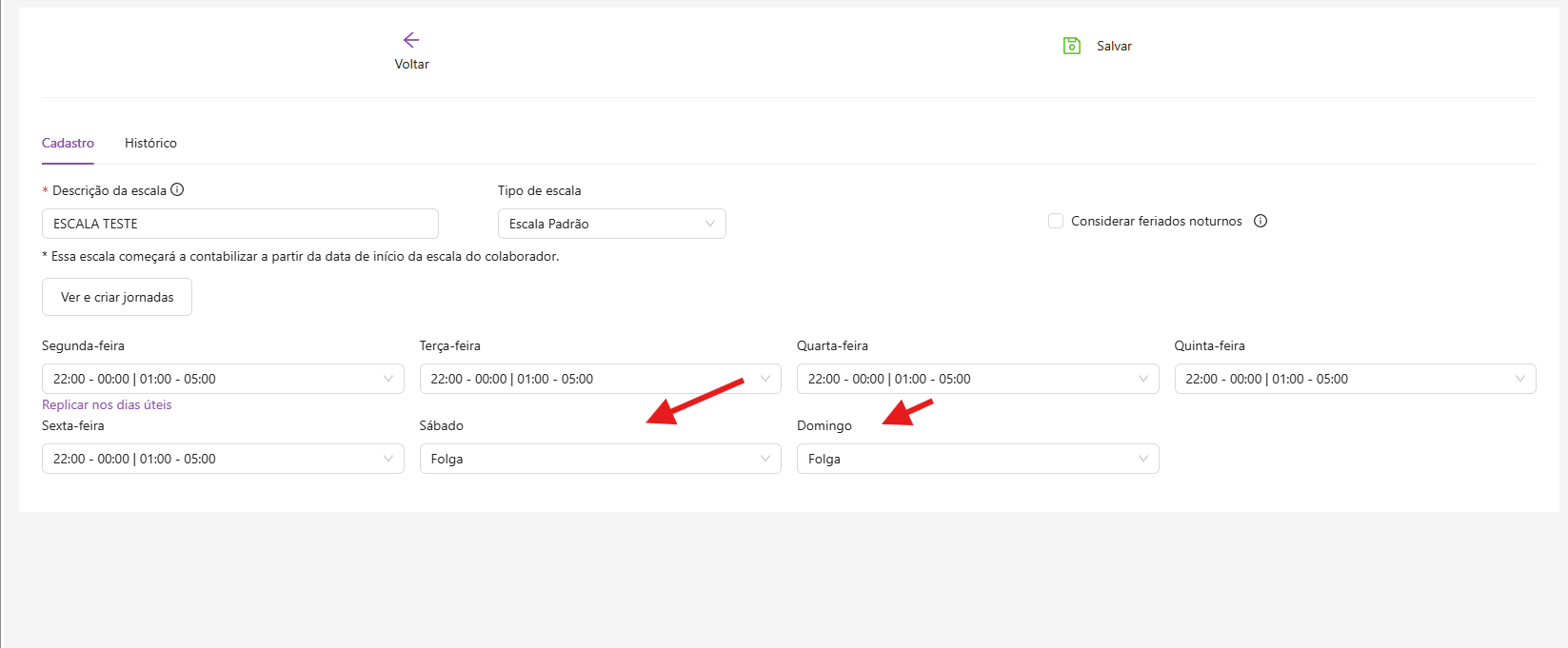Click the Ver e criar jornadas button

(x=117, y=297)
